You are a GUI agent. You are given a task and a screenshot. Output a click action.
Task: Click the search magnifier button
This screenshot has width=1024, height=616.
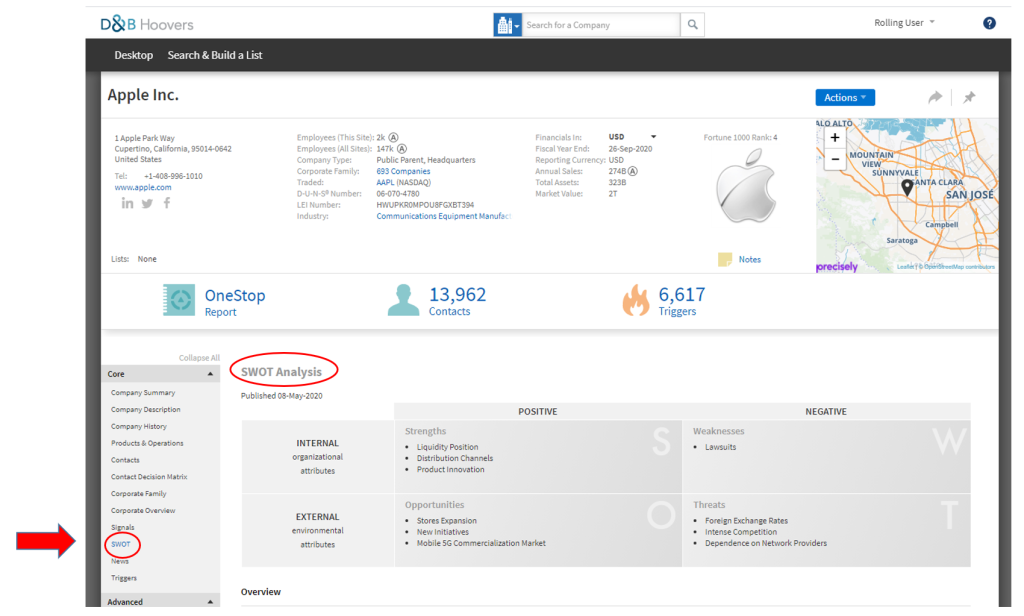(692, 25)
